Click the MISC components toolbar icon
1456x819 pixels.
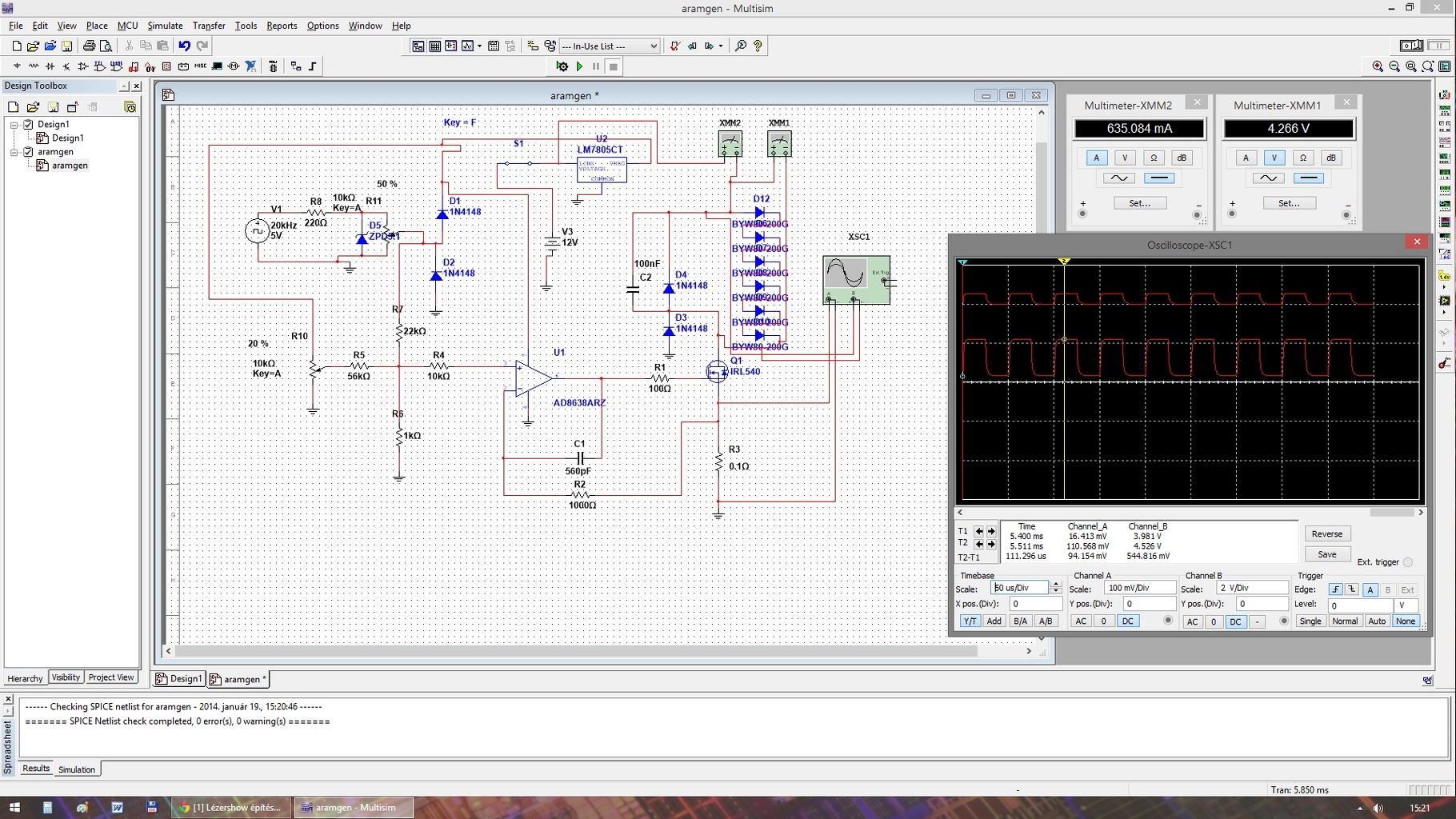200,66
